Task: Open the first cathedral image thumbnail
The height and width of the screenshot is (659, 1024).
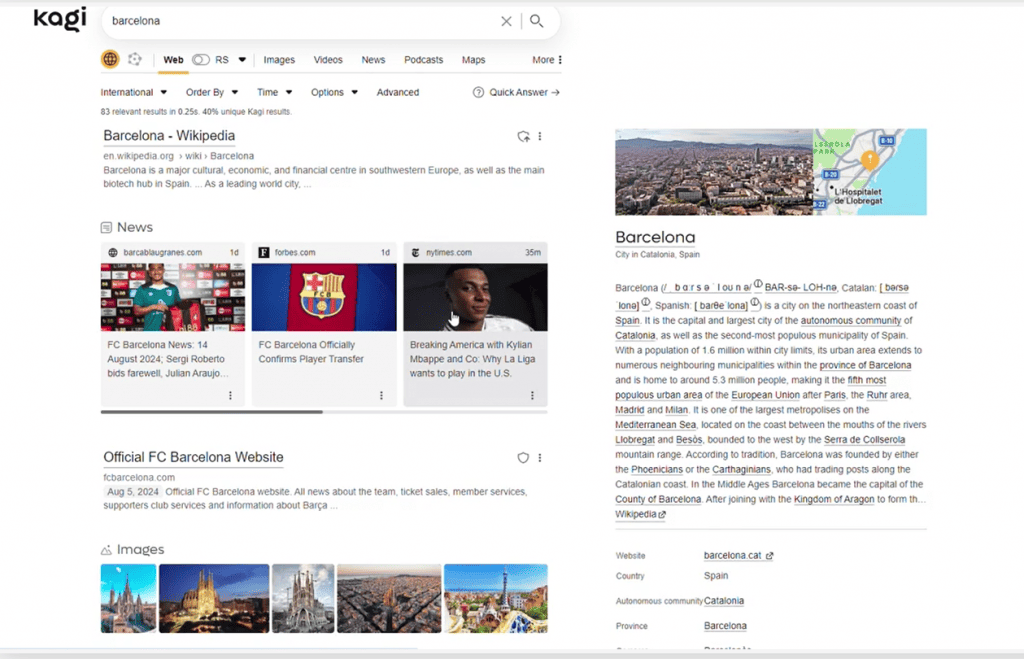Action: tap(128, 598)
